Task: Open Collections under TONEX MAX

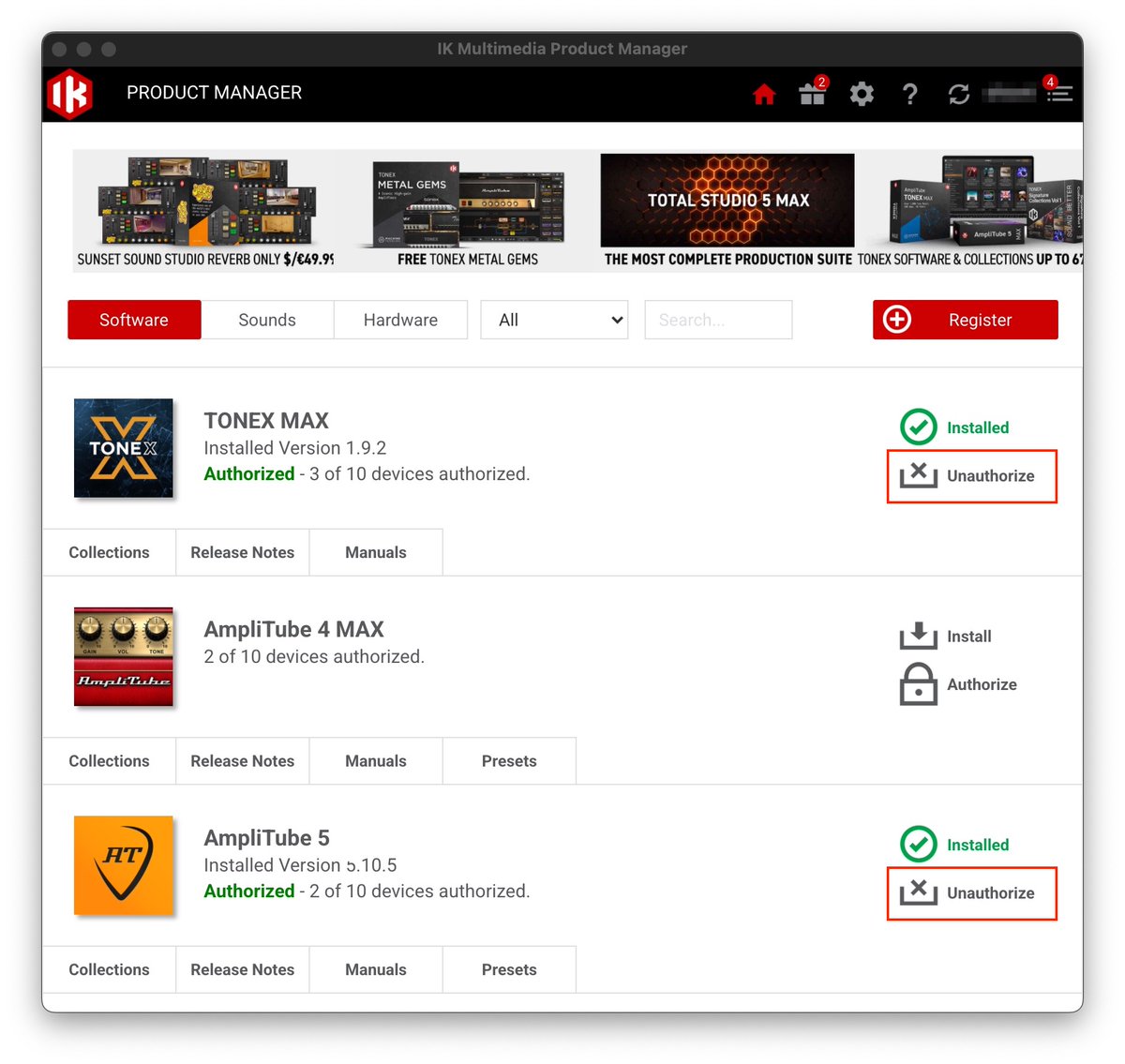Action: tap(109, 552)
